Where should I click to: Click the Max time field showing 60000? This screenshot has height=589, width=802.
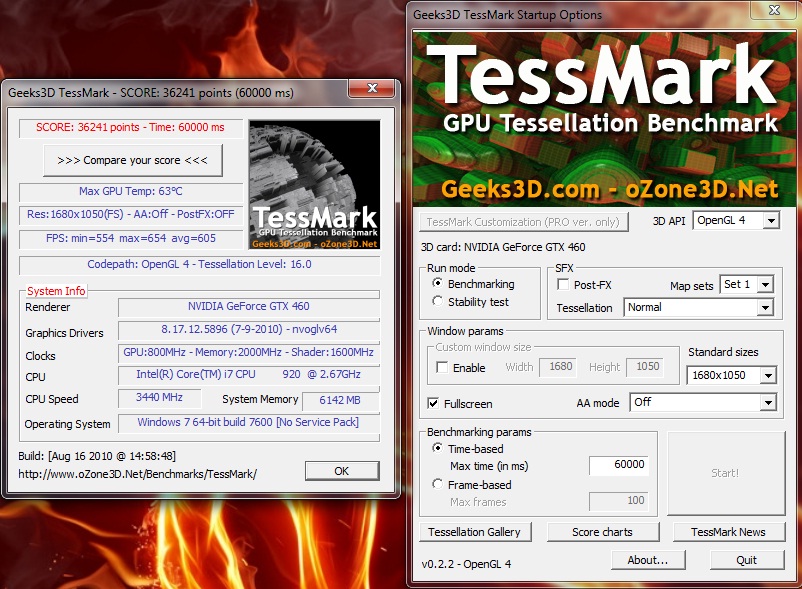pyautogui.click(x=619, y=465)
